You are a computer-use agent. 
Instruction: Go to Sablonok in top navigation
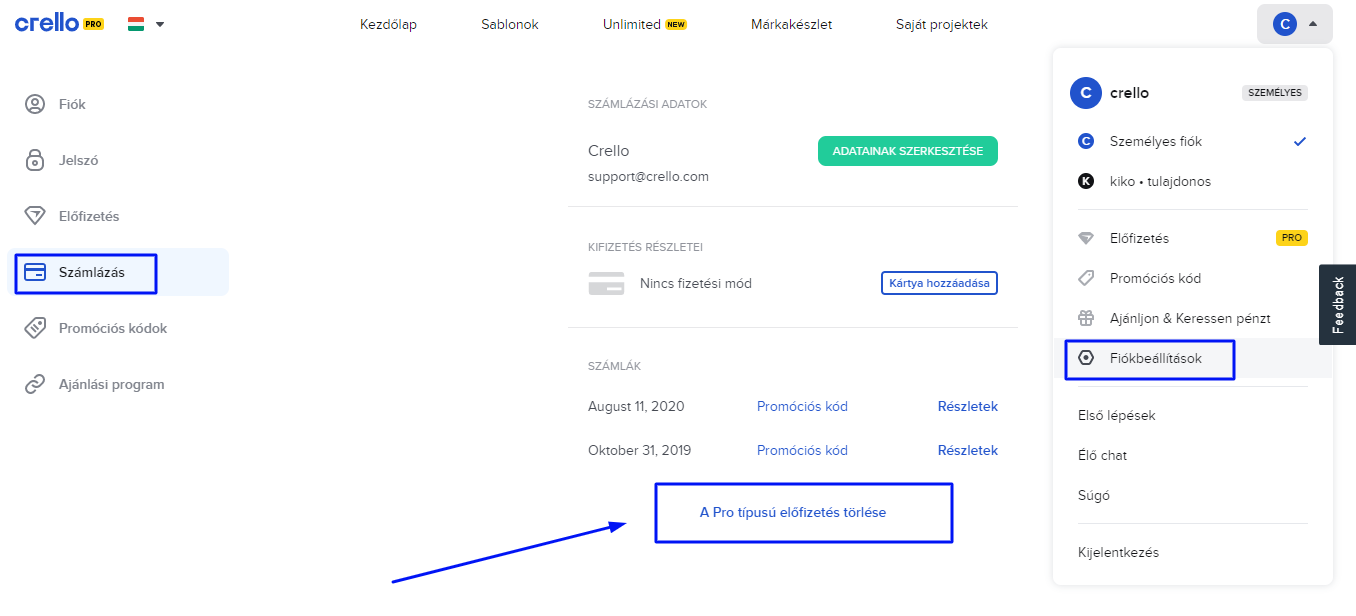(x=510, y=24)
